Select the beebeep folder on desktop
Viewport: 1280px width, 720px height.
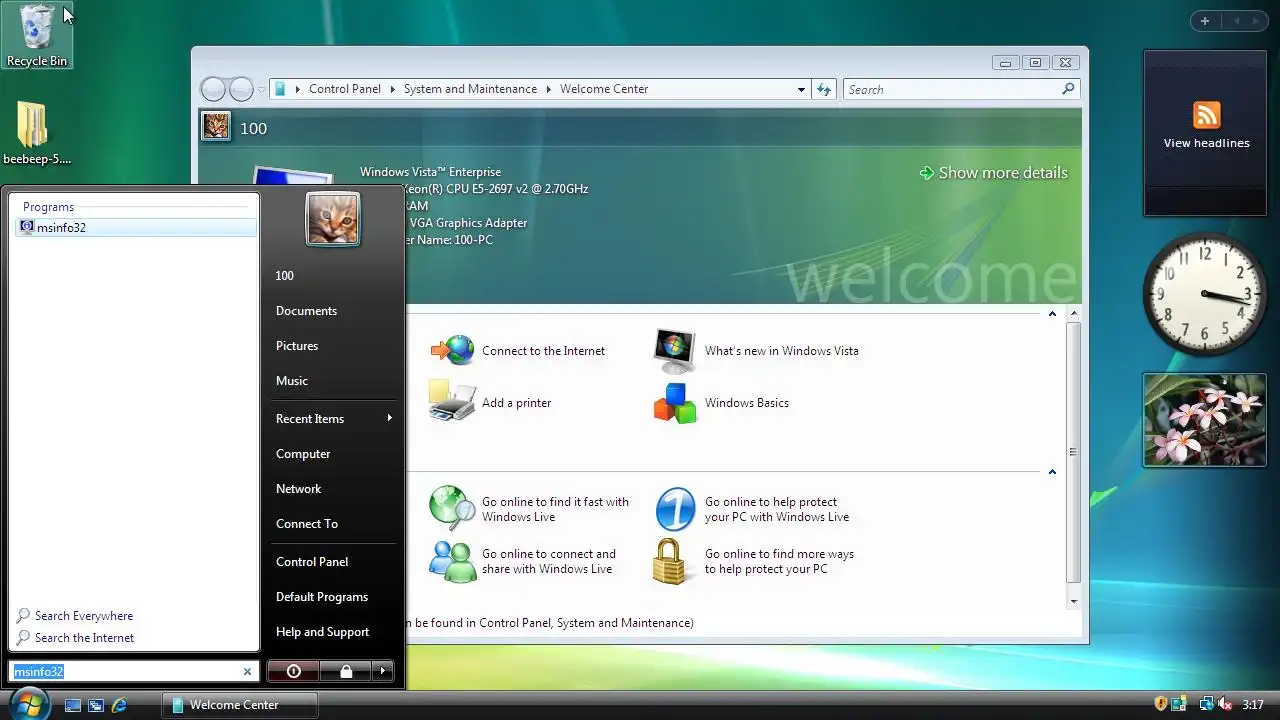pos(36,133)
